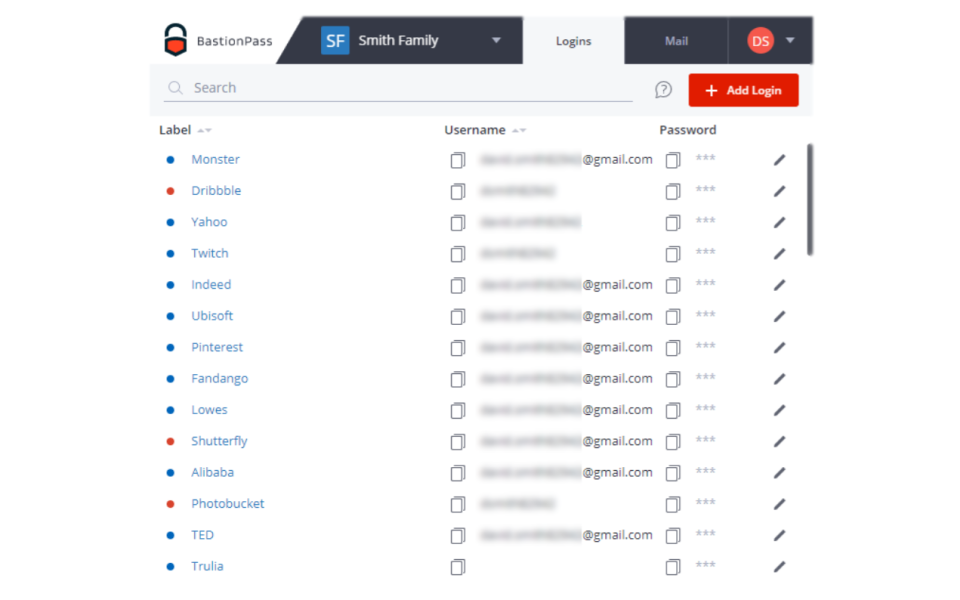Open the Twitch login link
The height and width of the screenshot is (600, 960).
tap(209, 253)
